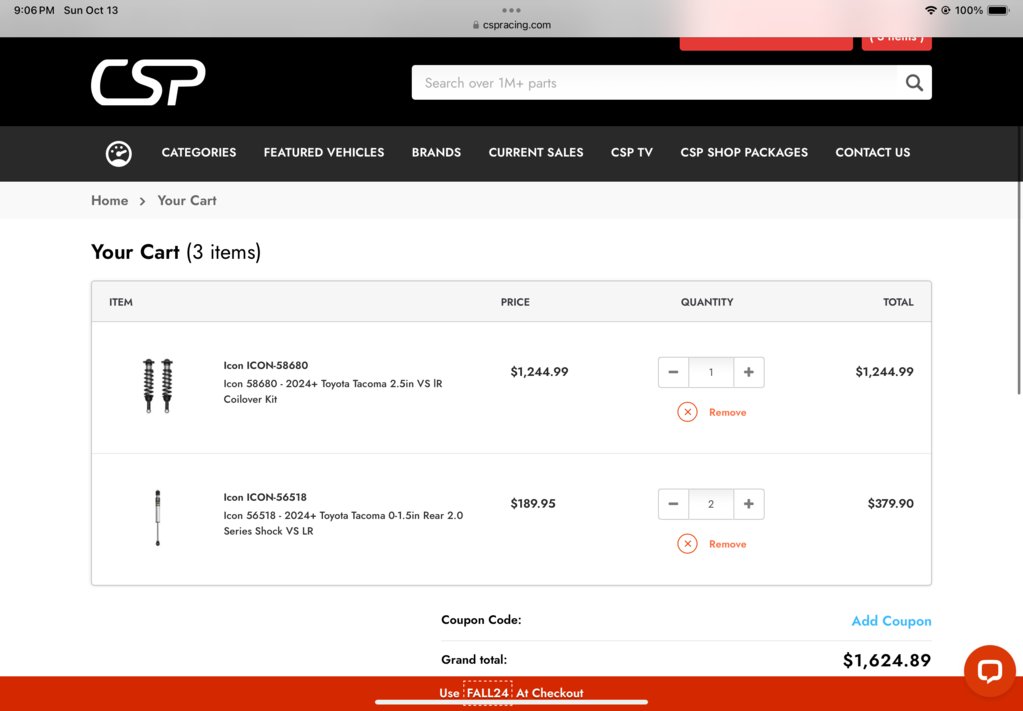Viewport: 1023px width, 711px height.
Task: Click Icon ICON-56518 part number
Action: click(x=265, y=497)
